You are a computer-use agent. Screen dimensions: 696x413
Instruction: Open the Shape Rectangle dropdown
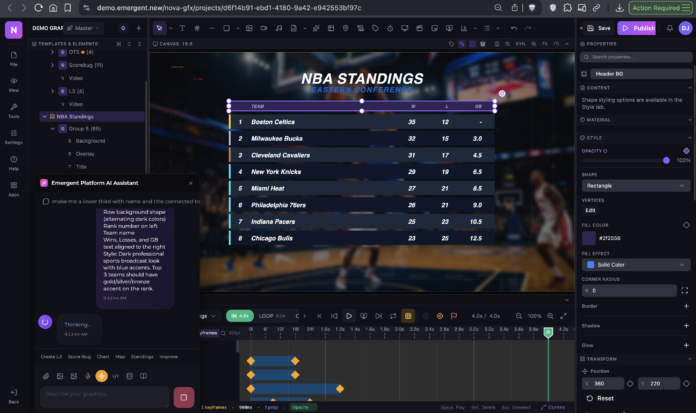[636, 186]
